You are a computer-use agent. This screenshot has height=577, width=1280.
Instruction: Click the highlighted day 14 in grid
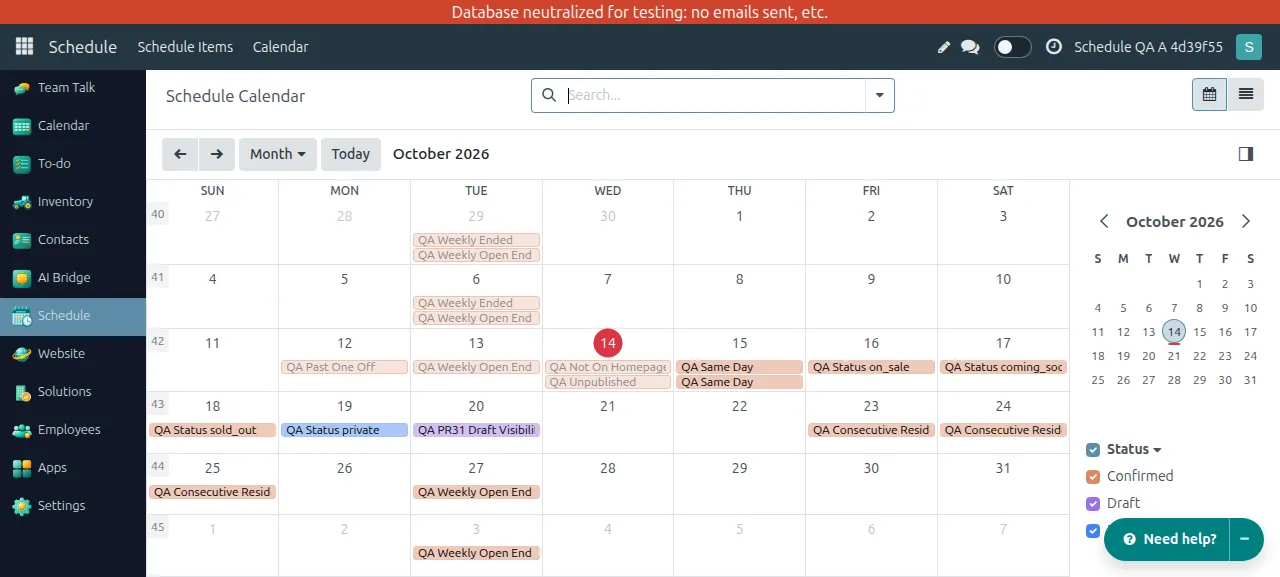point(608,343)
